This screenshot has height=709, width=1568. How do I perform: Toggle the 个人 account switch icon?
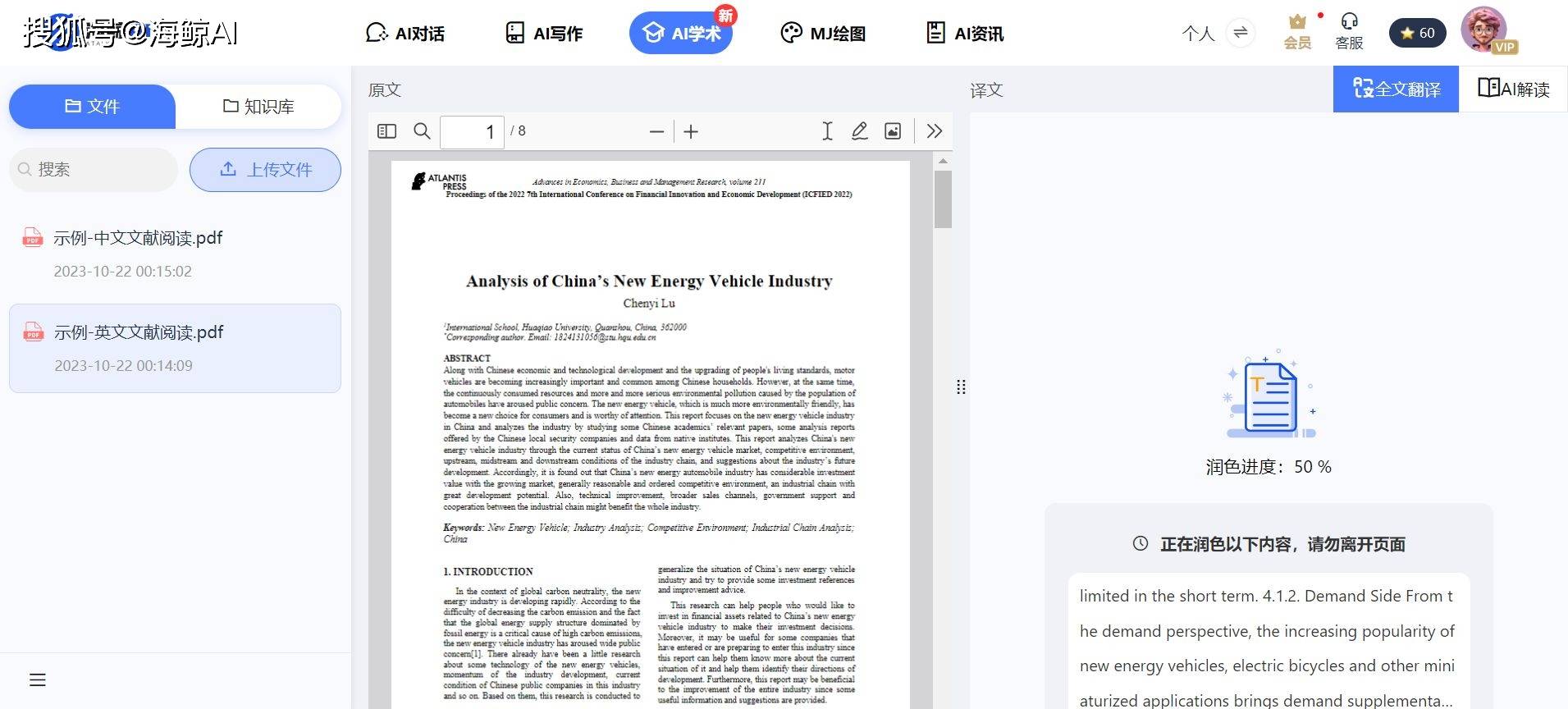tap(1241, 33)
